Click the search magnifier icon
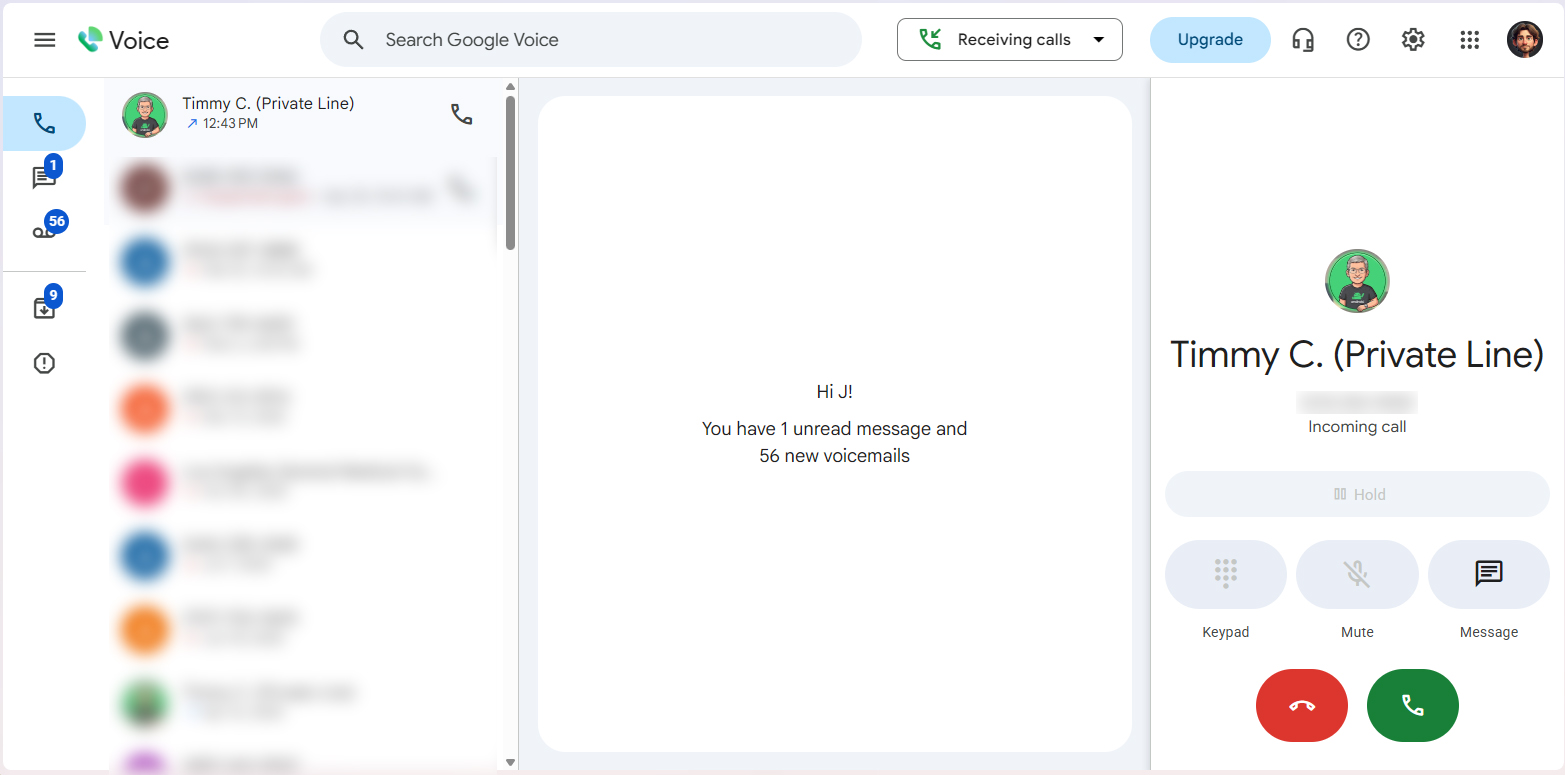This screenshot has width=1565, height=775. 353,40
